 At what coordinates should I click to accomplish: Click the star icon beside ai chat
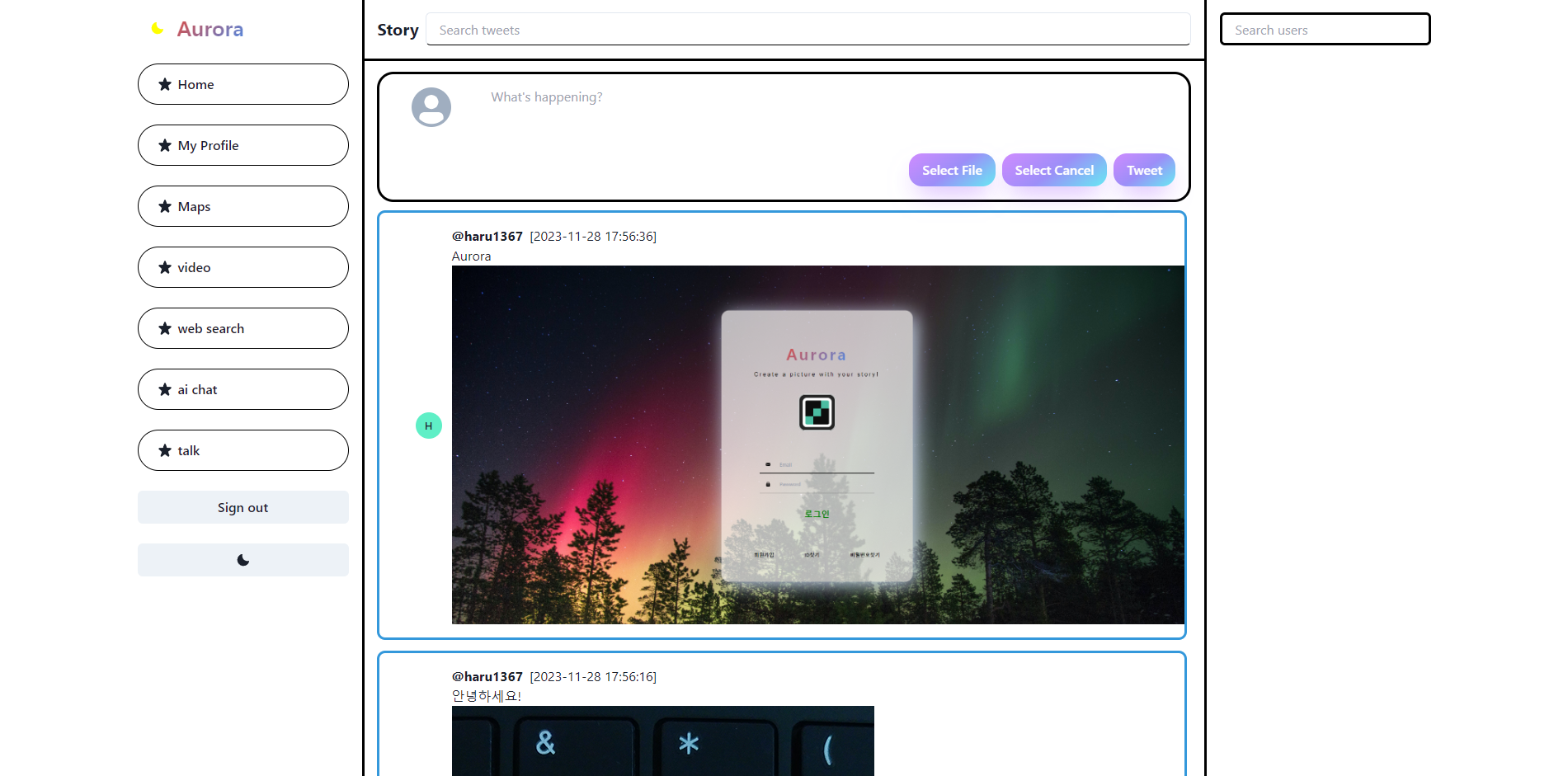[165, 389]
